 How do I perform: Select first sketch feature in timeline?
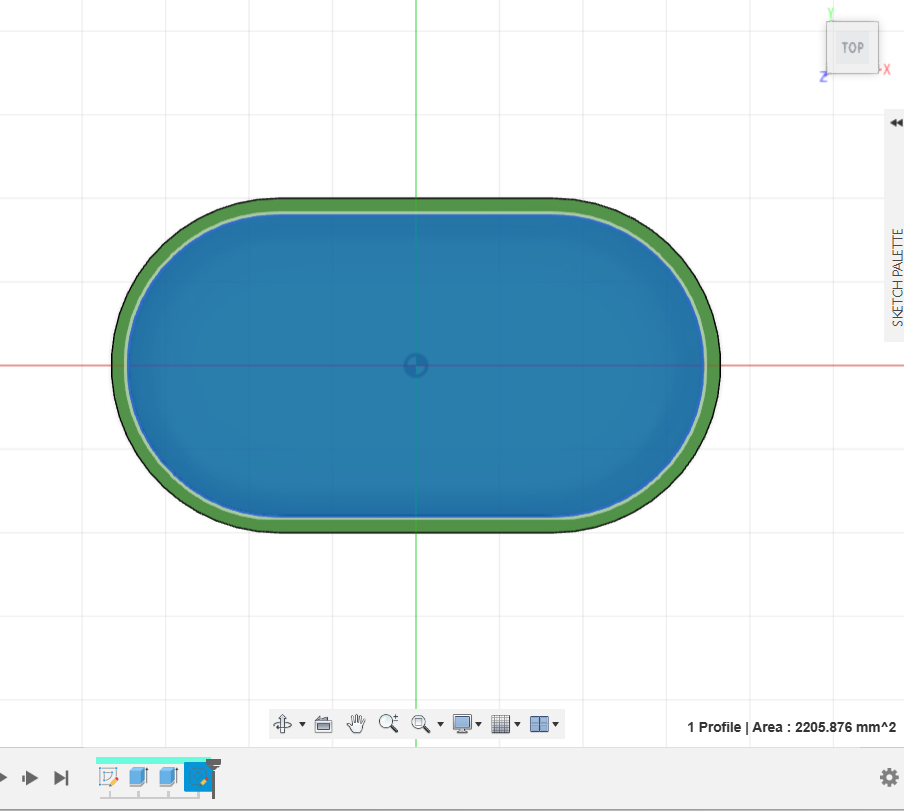tap(109, 777)
